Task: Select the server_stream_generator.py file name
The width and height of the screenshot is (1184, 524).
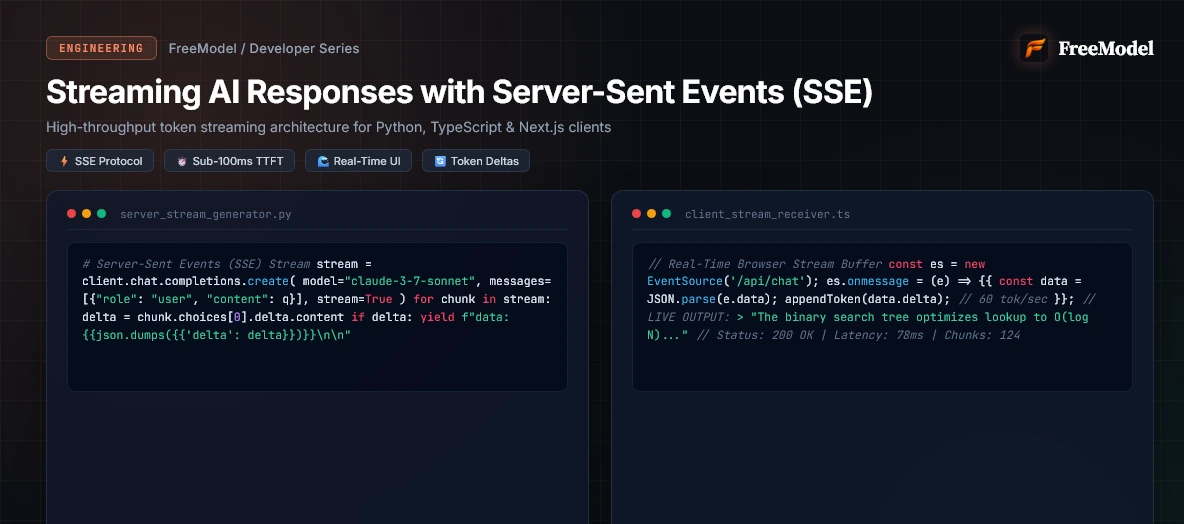Action: [x=205, y=214]
